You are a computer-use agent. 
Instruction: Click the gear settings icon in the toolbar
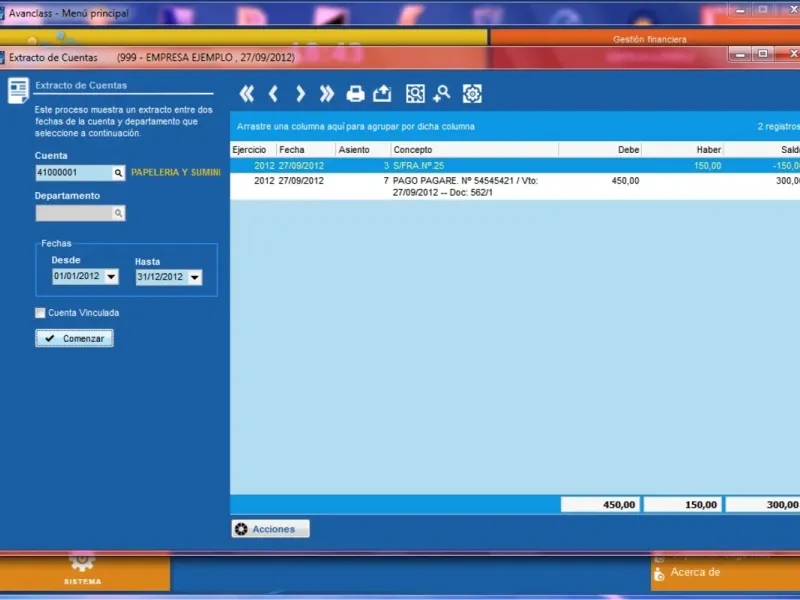click(472, 94)
